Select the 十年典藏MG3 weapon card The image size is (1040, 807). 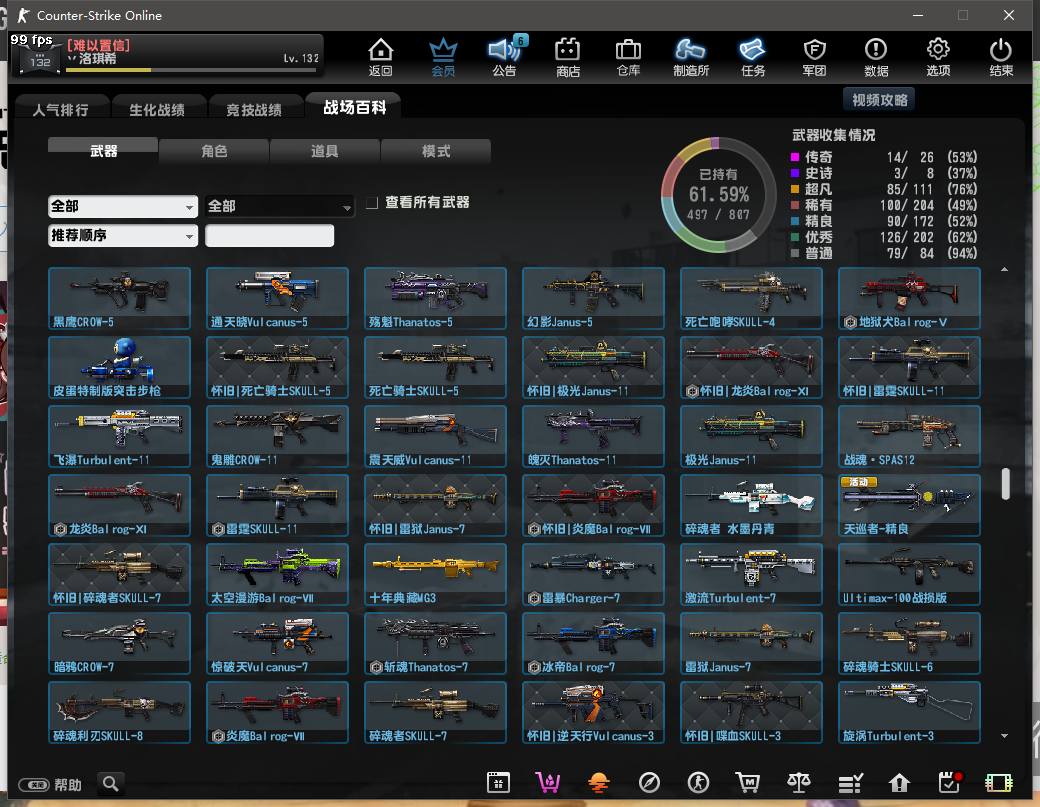pos(435,574)
